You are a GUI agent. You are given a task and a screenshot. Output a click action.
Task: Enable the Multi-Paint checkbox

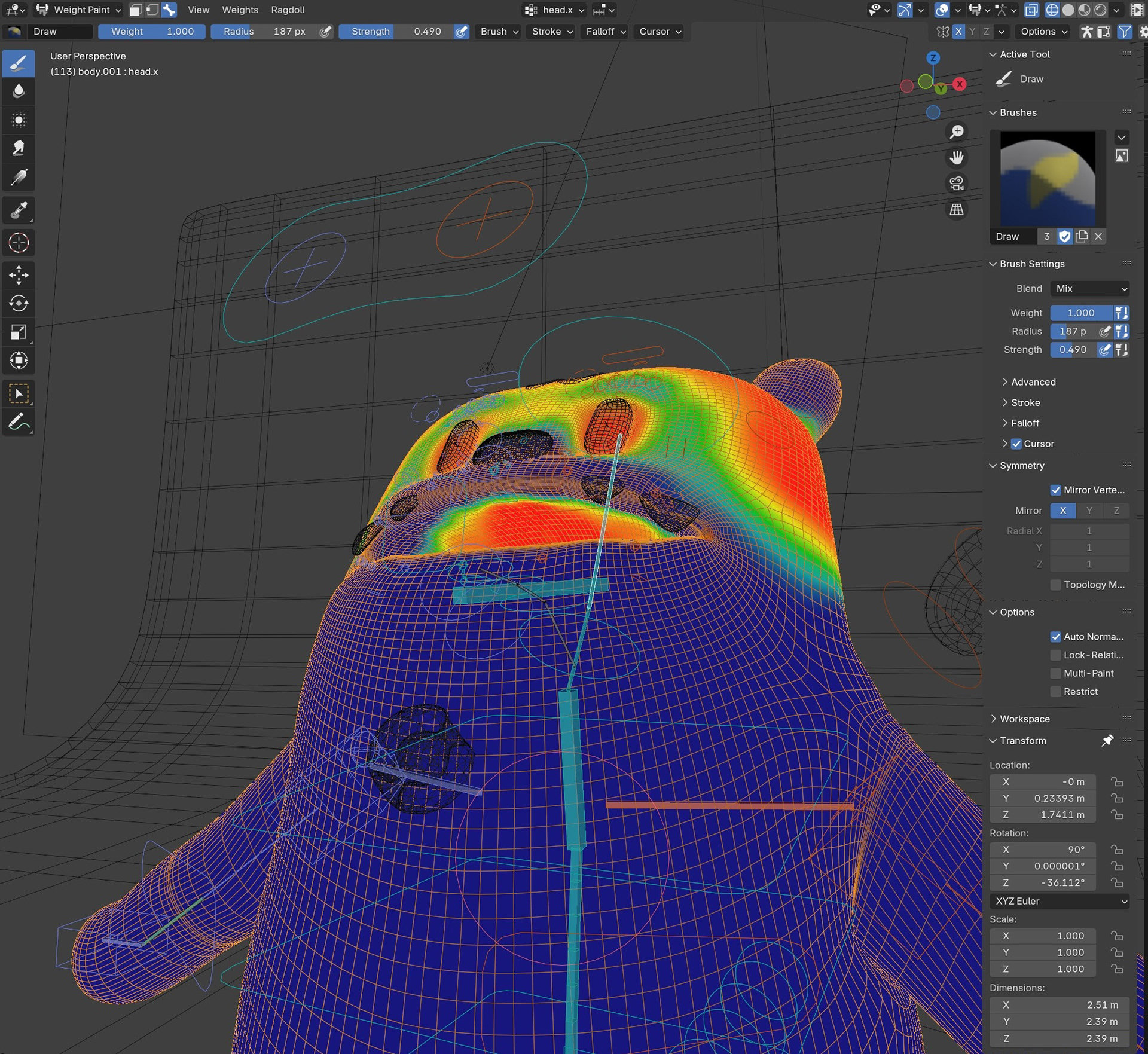click(x=1055, y=673)
